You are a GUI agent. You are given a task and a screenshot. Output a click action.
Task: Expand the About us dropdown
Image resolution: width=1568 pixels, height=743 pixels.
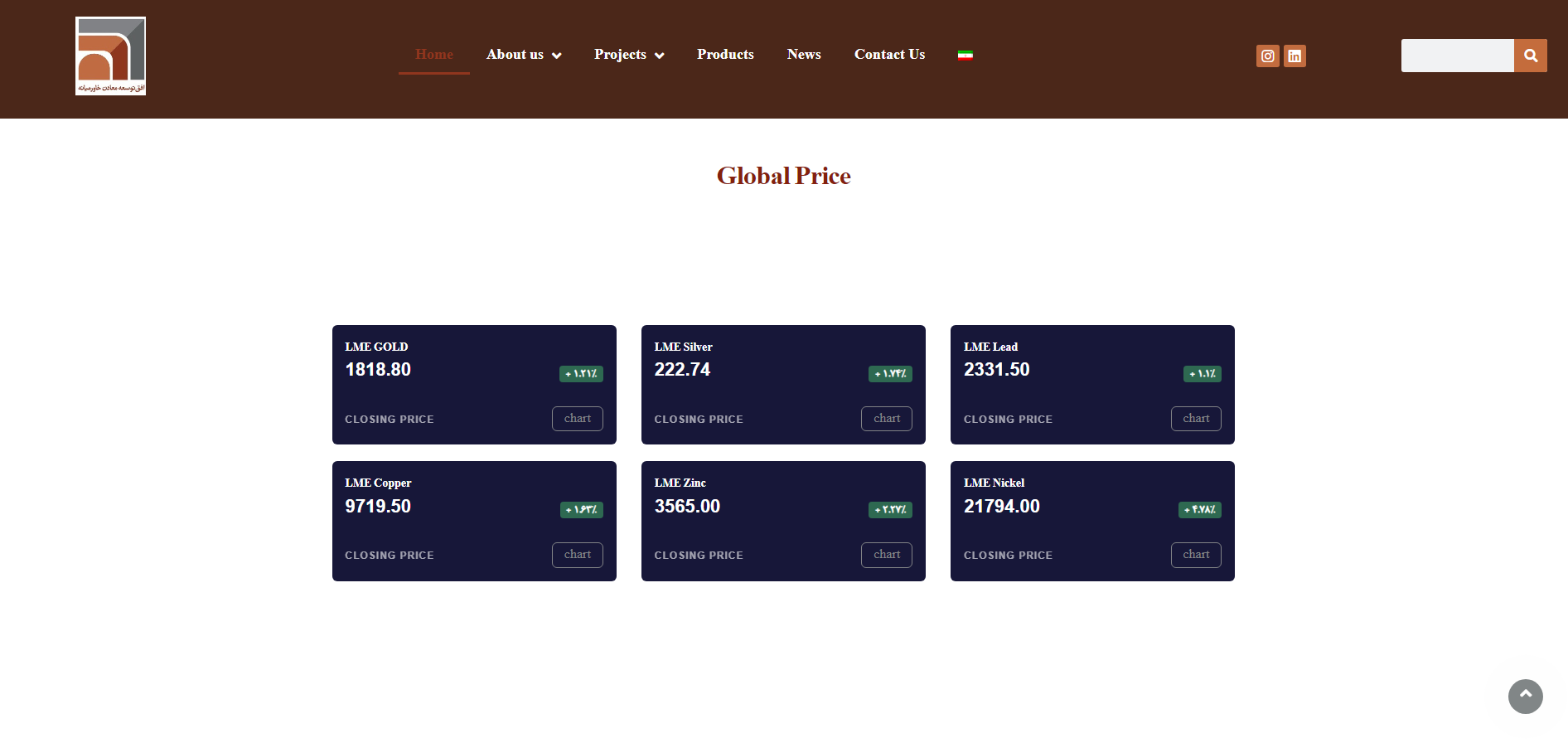524,55
